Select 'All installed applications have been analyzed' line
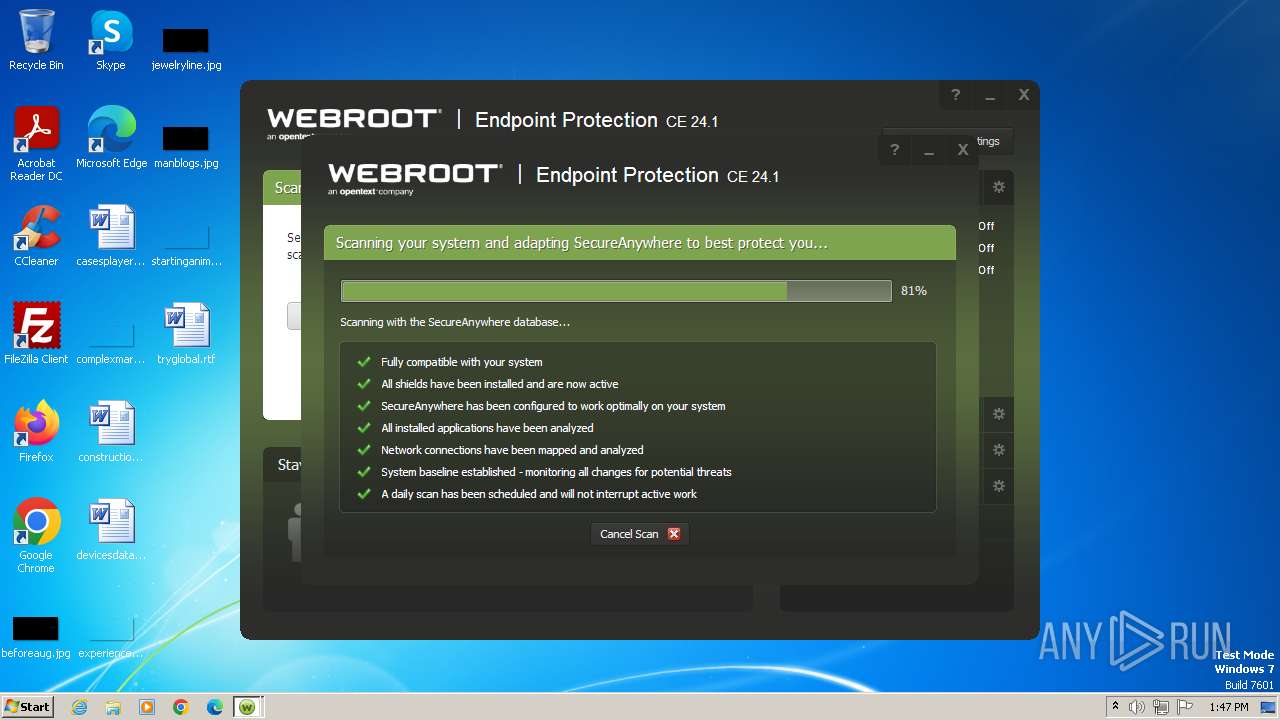The image size is (1280, 720). coord(487,428)
